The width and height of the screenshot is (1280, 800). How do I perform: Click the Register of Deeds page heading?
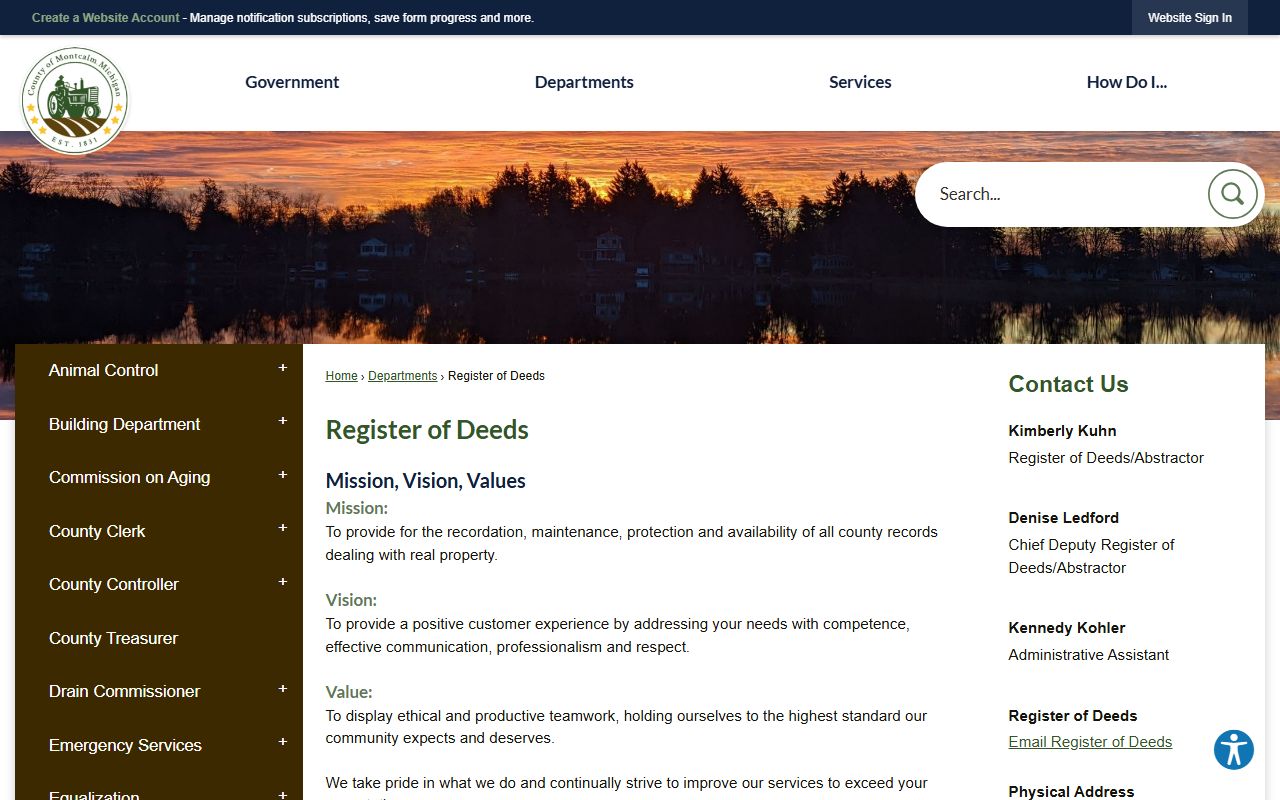(427, 430)
